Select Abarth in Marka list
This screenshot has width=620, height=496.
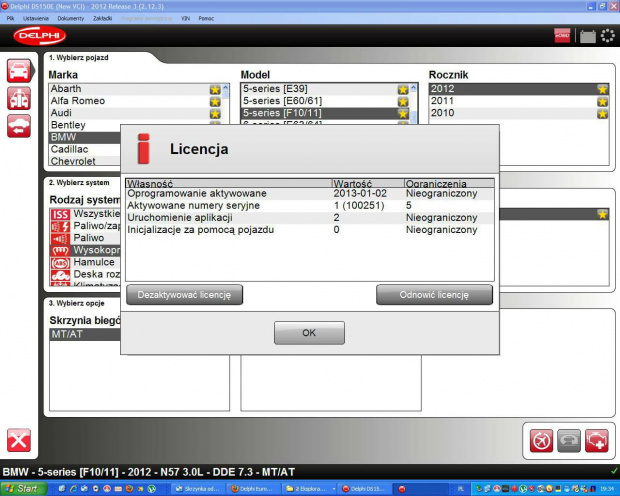point(134,89)
